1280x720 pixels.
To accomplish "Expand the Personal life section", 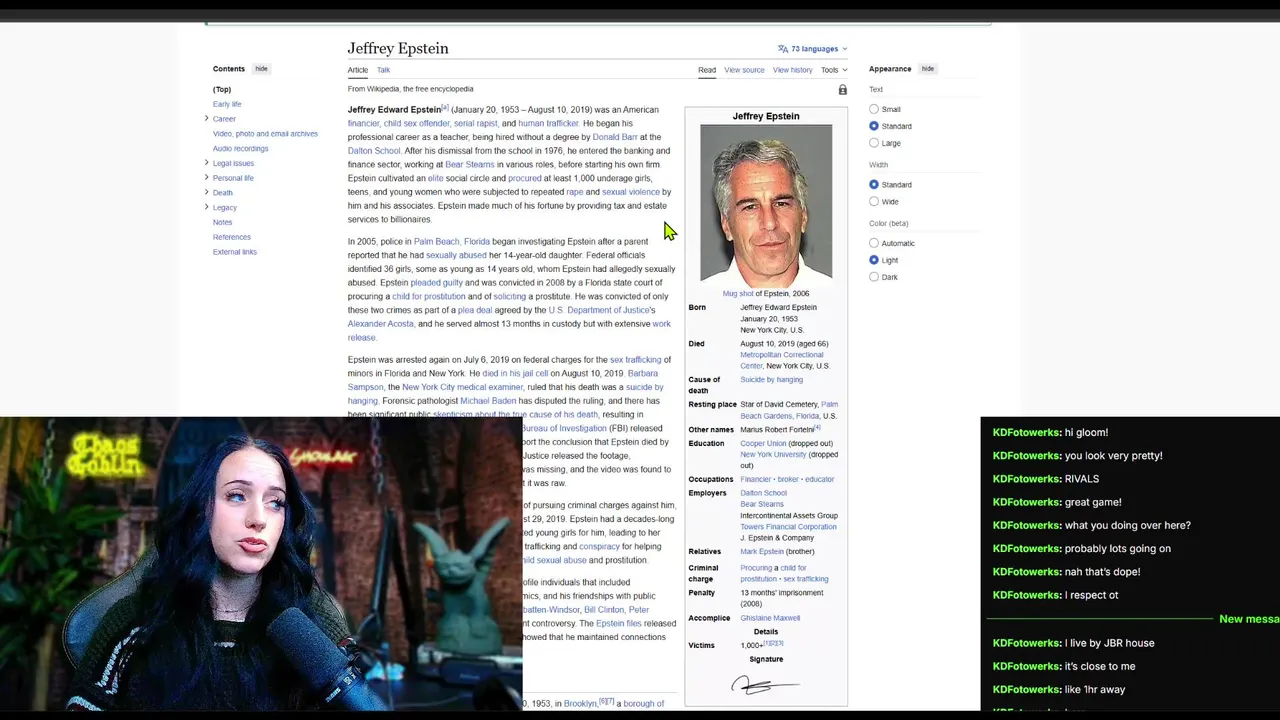I will [x=207, y=177].
